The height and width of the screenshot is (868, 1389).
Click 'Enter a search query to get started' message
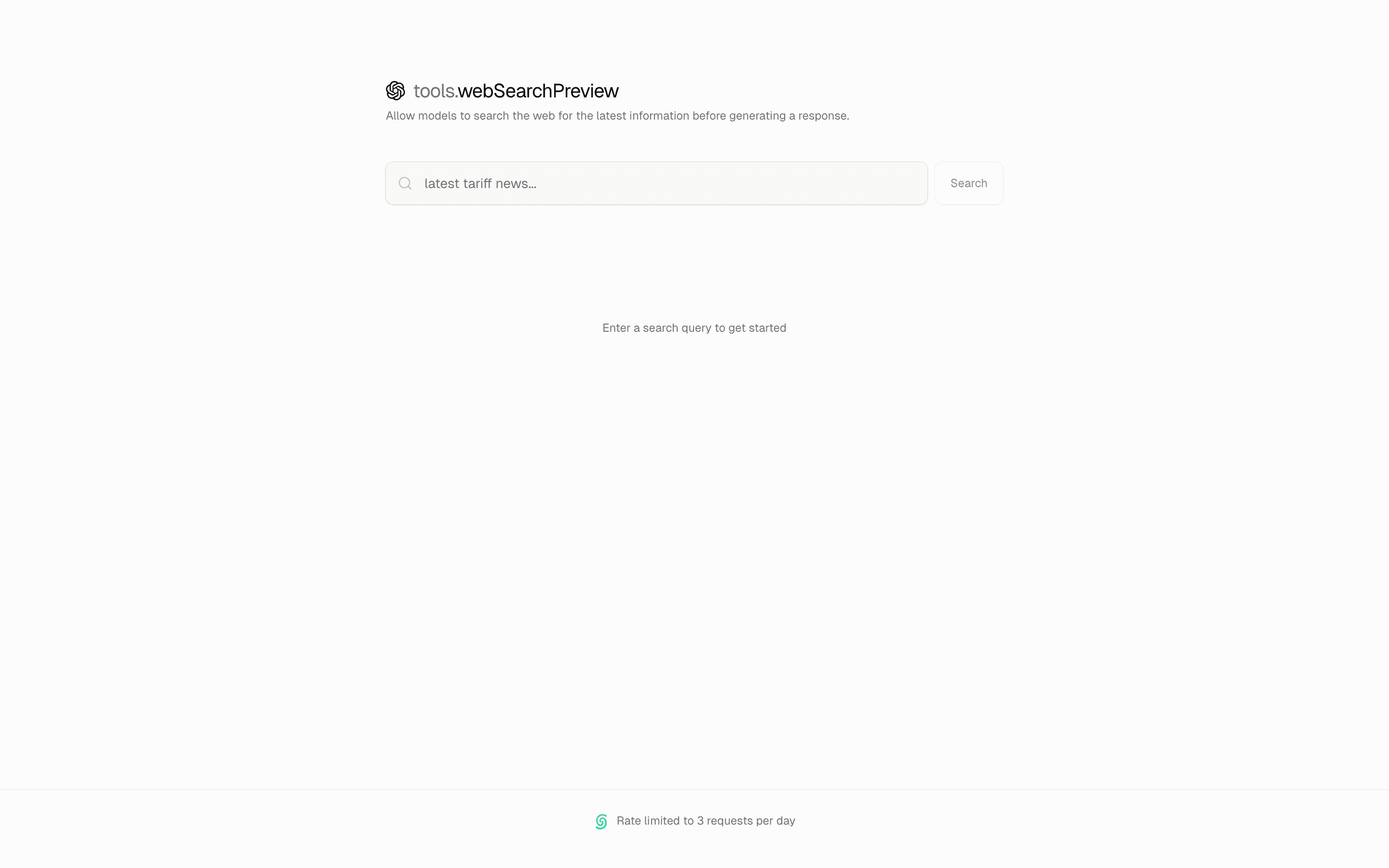[694, 328]
